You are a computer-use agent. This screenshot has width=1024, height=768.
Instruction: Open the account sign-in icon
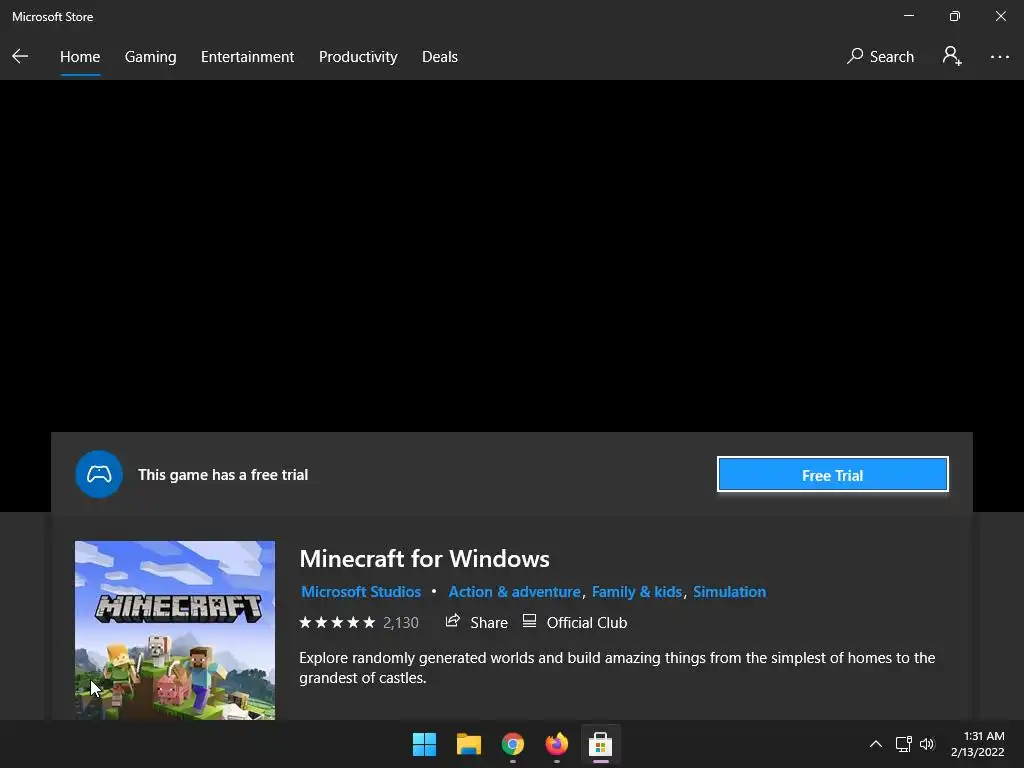tap(952, 56)
